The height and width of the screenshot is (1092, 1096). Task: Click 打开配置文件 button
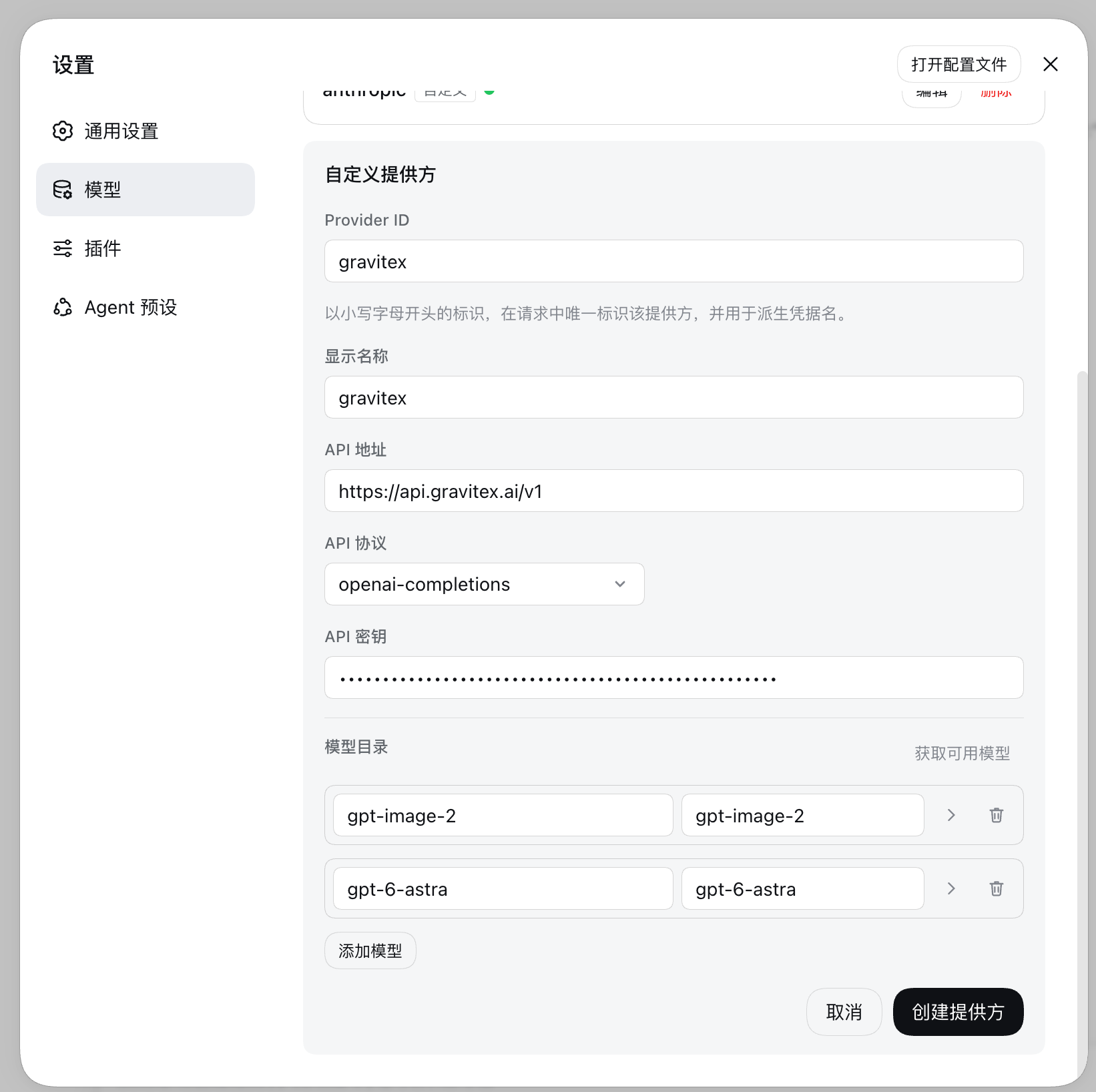point(958,64)
